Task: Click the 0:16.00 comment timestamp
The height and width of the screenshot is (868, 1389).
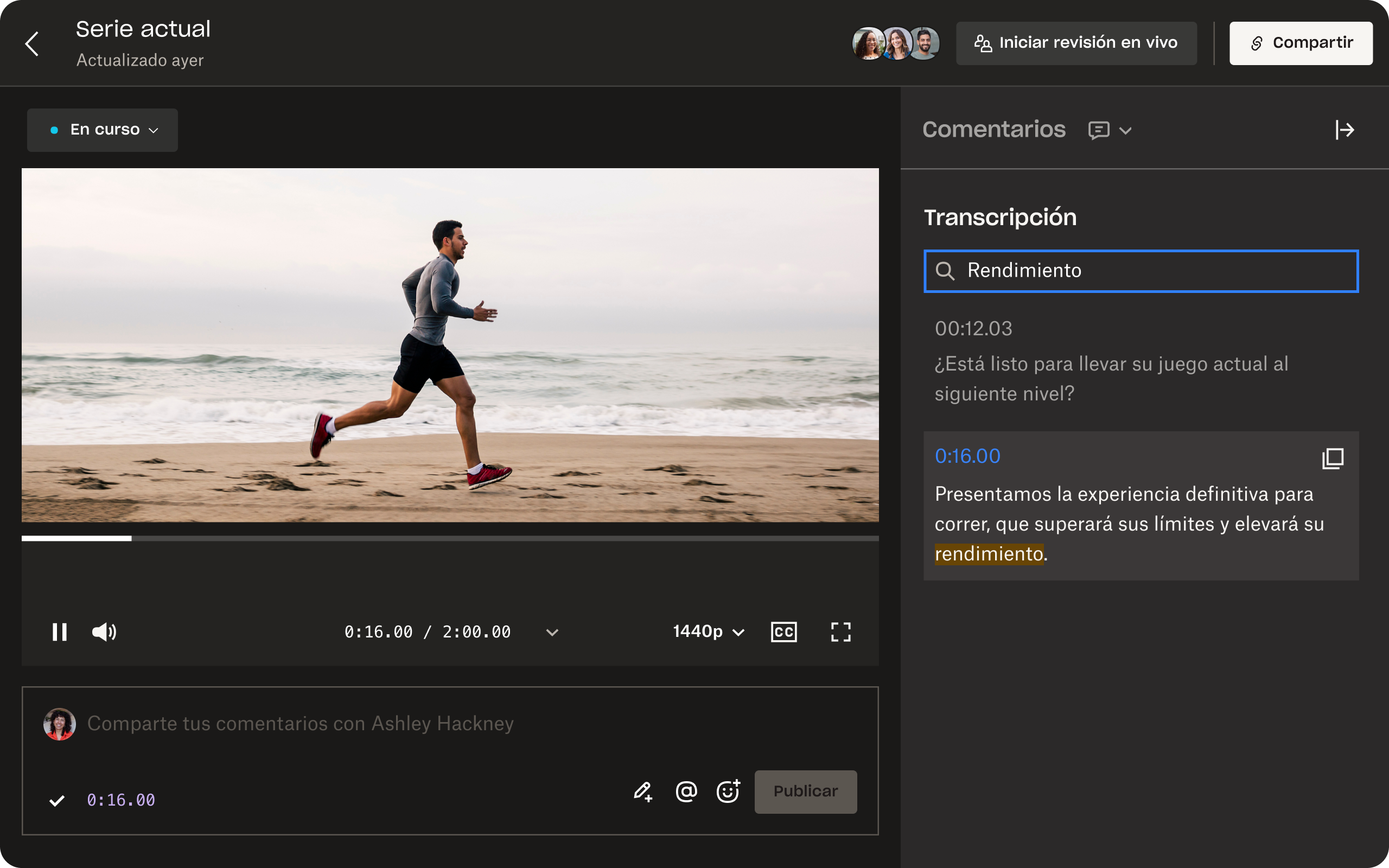Action: (x=120, y=800)
